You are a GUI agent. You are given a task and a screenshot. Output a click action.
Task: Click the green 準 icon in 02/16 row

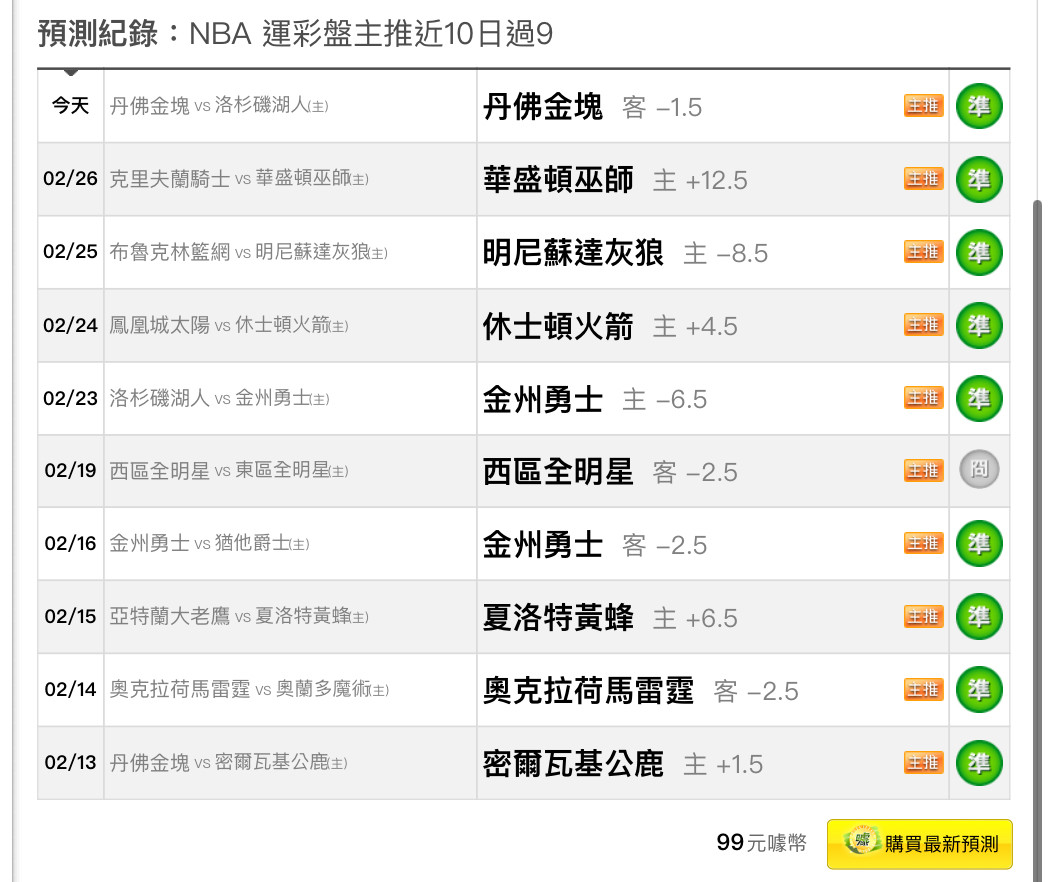(979, 544)
